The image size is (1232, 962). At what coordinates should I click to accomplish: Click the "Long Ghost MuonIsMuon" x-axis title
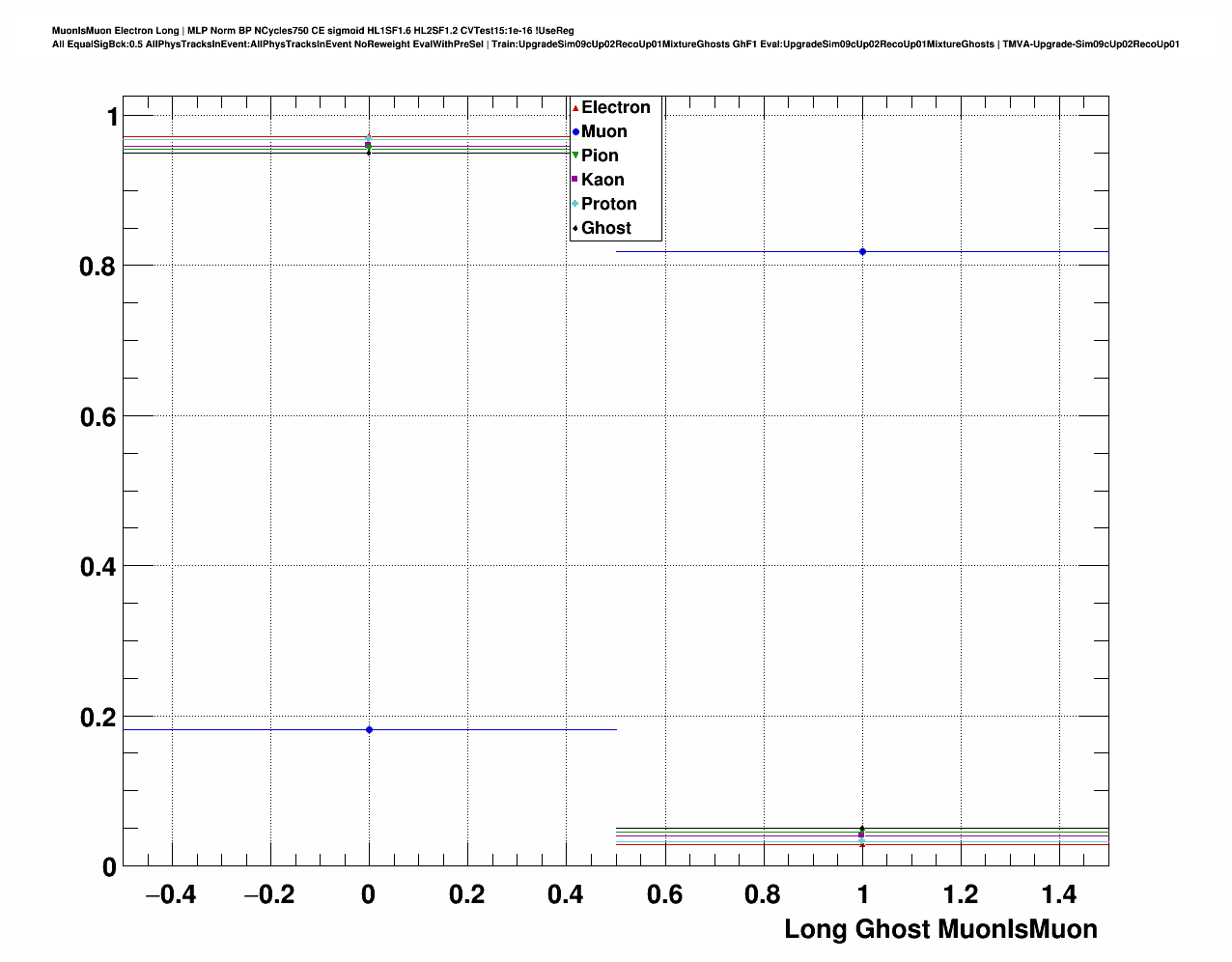(939, 929)
